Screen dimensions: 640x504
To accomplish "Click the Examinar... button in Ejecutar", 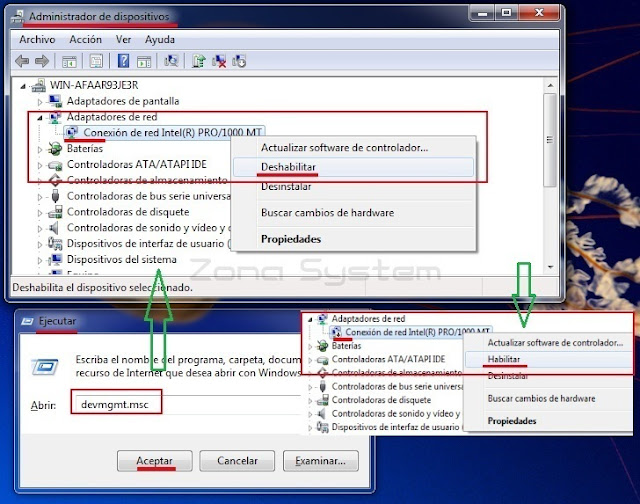I will pos(321,461).
